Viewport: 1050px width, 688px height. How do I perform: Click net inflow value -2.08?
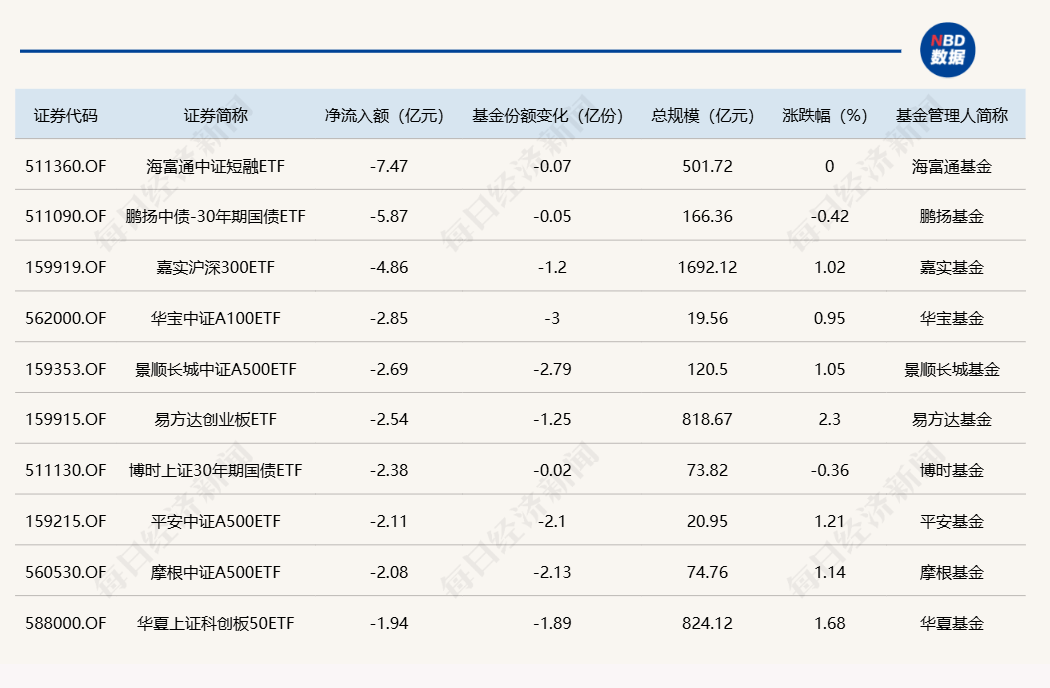[388, 572]
